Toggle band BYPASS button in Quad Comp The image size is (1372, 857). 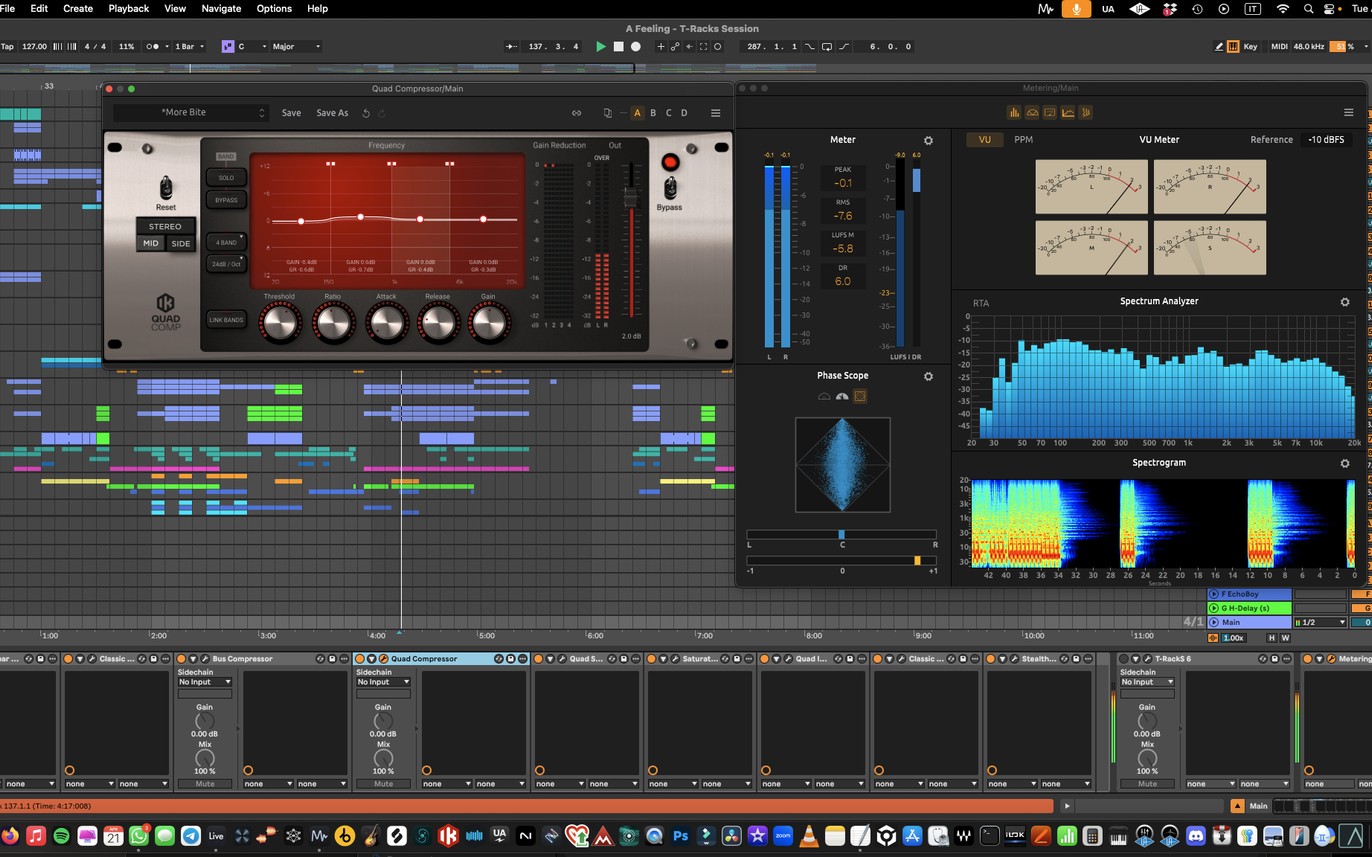[x=226, y=200]
